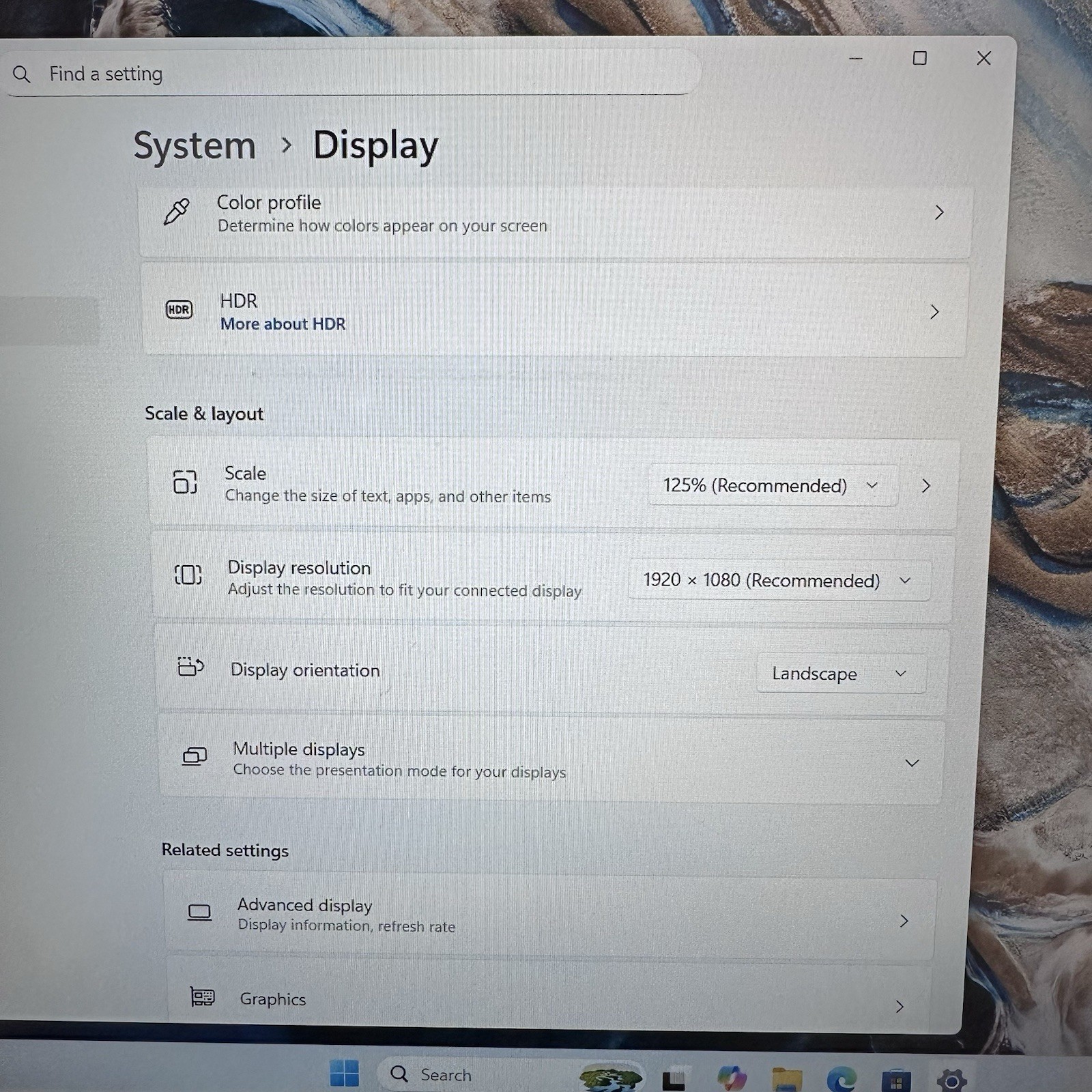Click the Scale icon
Image resolution: width=1092 pixels, height=1092 pixels.
click(184, 481)
